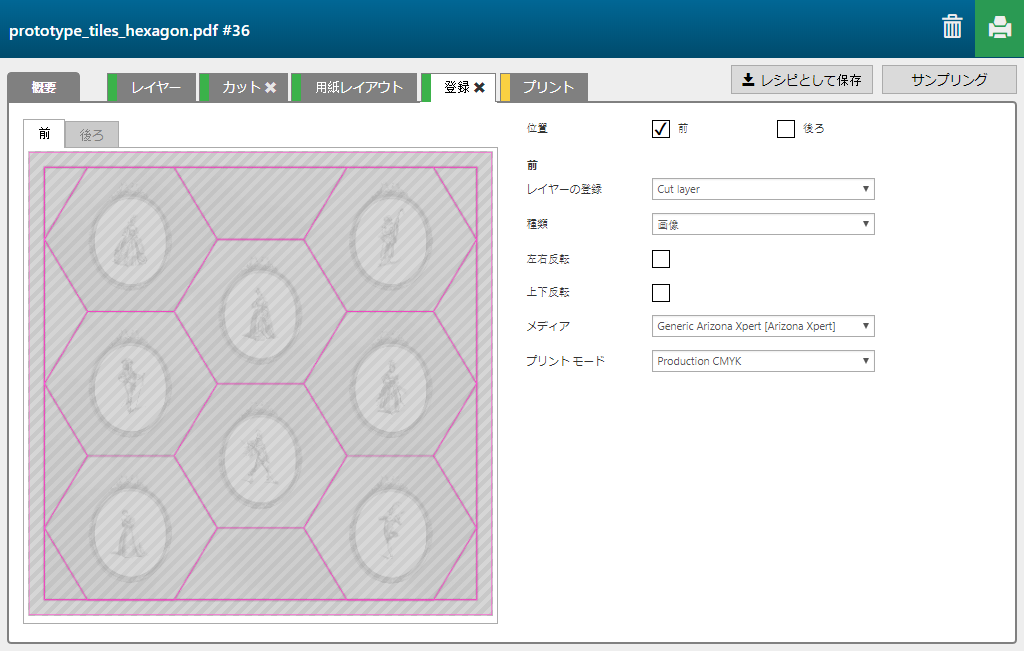Enable the 左右反転 checkbox
This screenshot has width=1024, height=651.
(661, 259)
